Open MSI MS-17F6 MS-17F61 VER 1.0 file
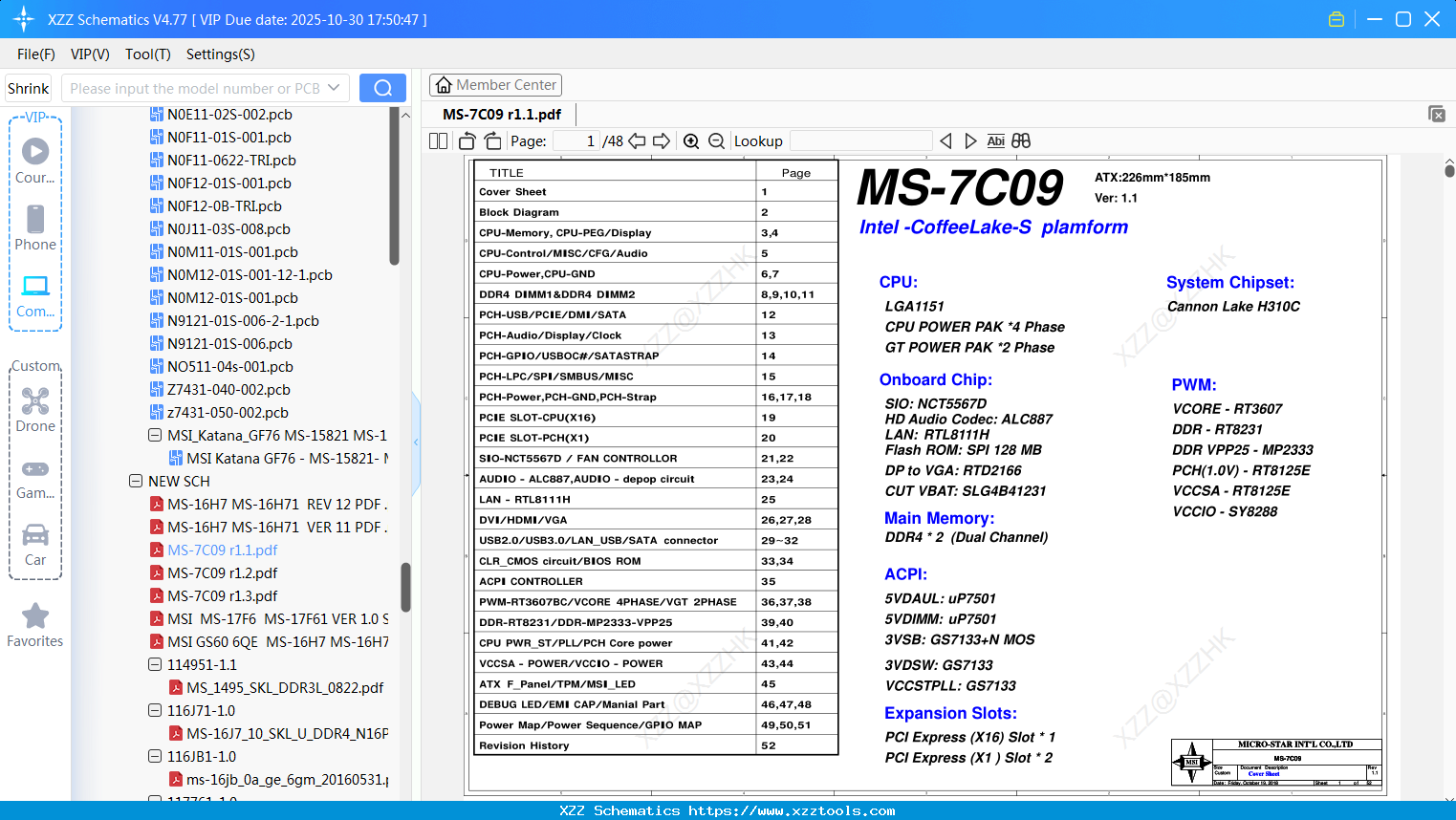The width and height of the screenshot is (1456, 820). tap(270, 619)
